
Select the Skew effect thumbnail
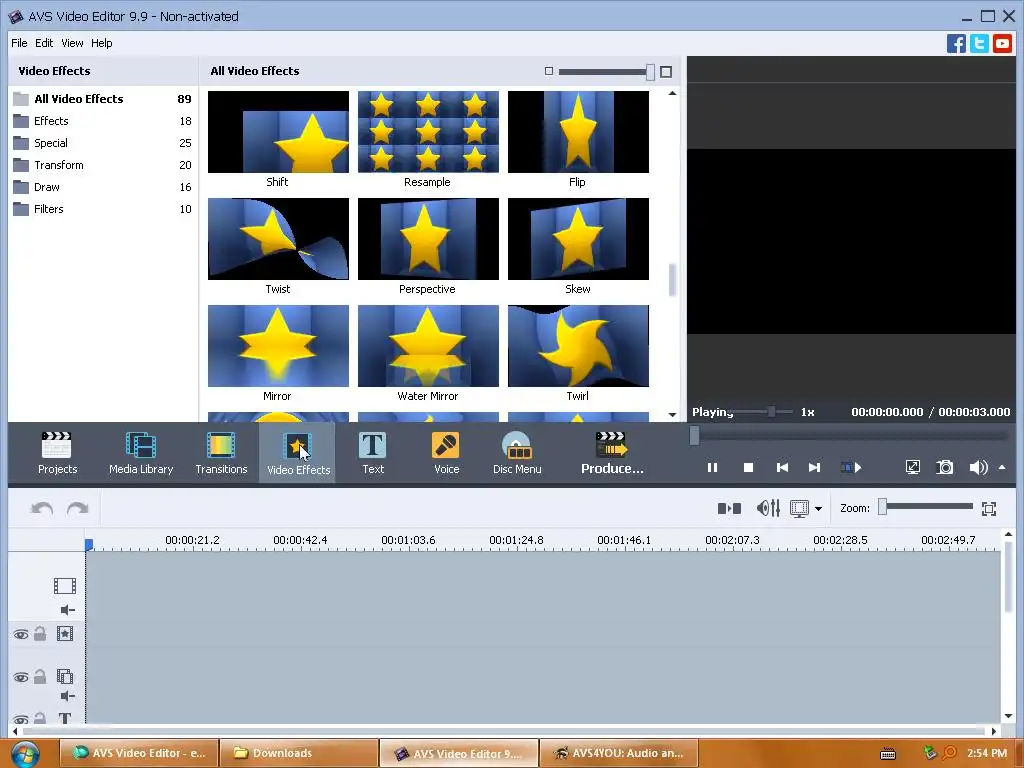[579, 239]
